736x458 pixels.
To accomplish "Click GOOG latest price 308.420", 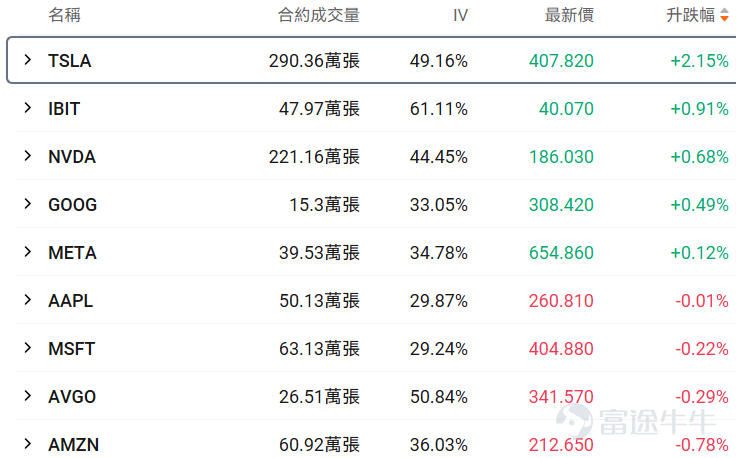I will 561,205.
